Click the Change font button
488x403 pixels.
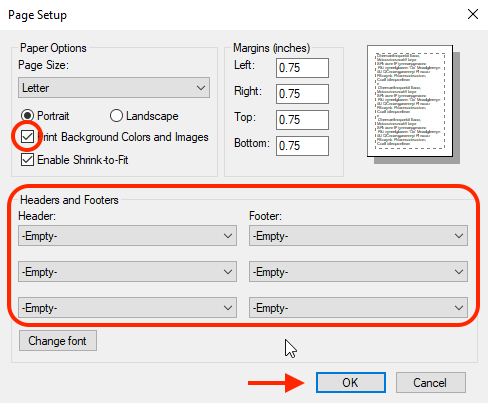coord(58,341)
